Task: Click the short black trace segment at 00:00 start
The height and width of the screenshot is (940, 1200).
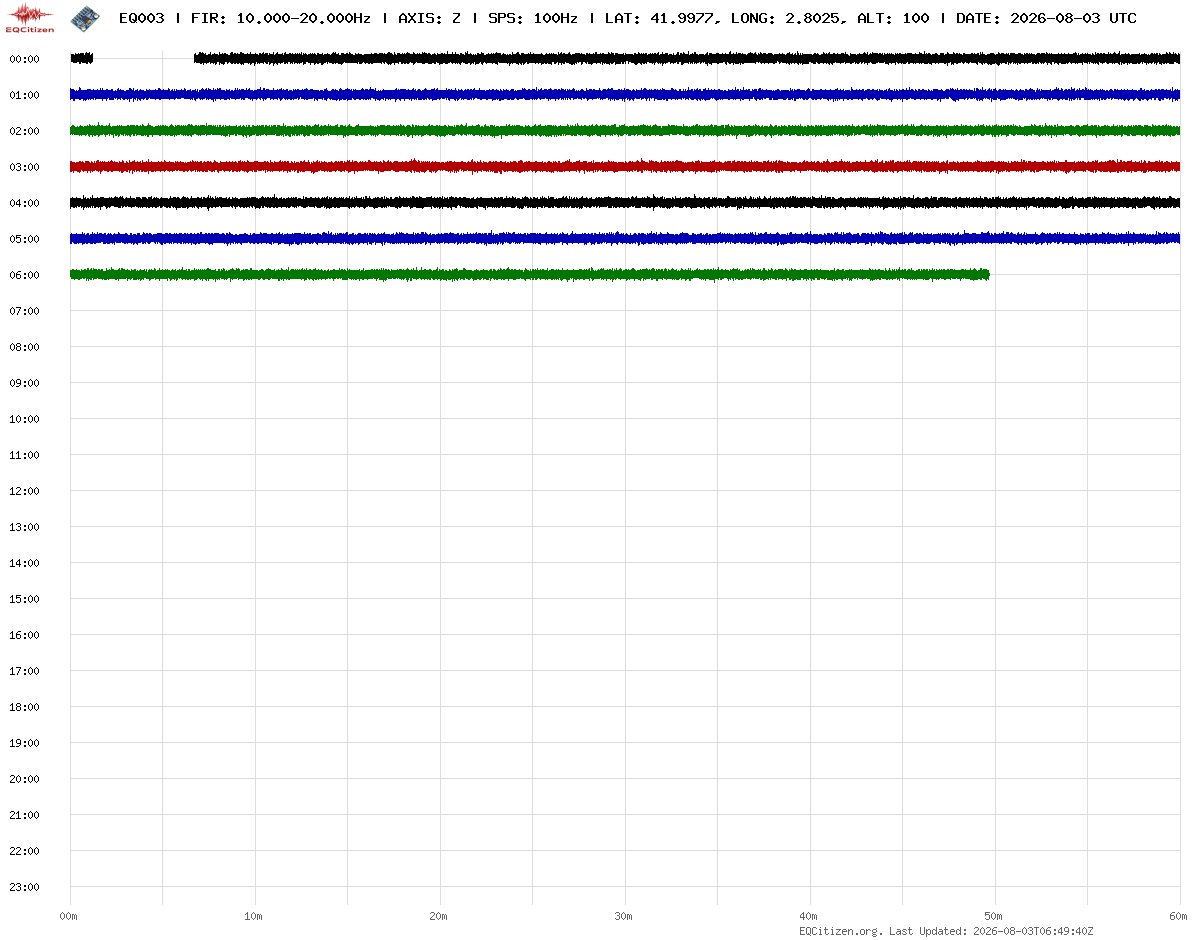Action: click(x=82, y=58)
